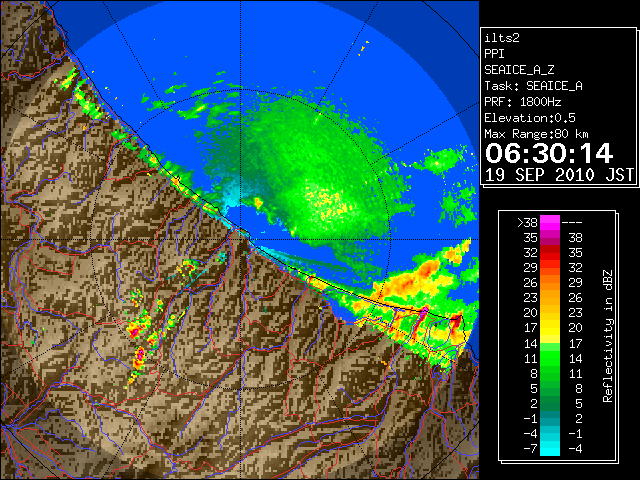This screenshot has width=640, height=480.
Task: Pick the purple 35–38 dBZ color band
Action: tap(550, 238)
